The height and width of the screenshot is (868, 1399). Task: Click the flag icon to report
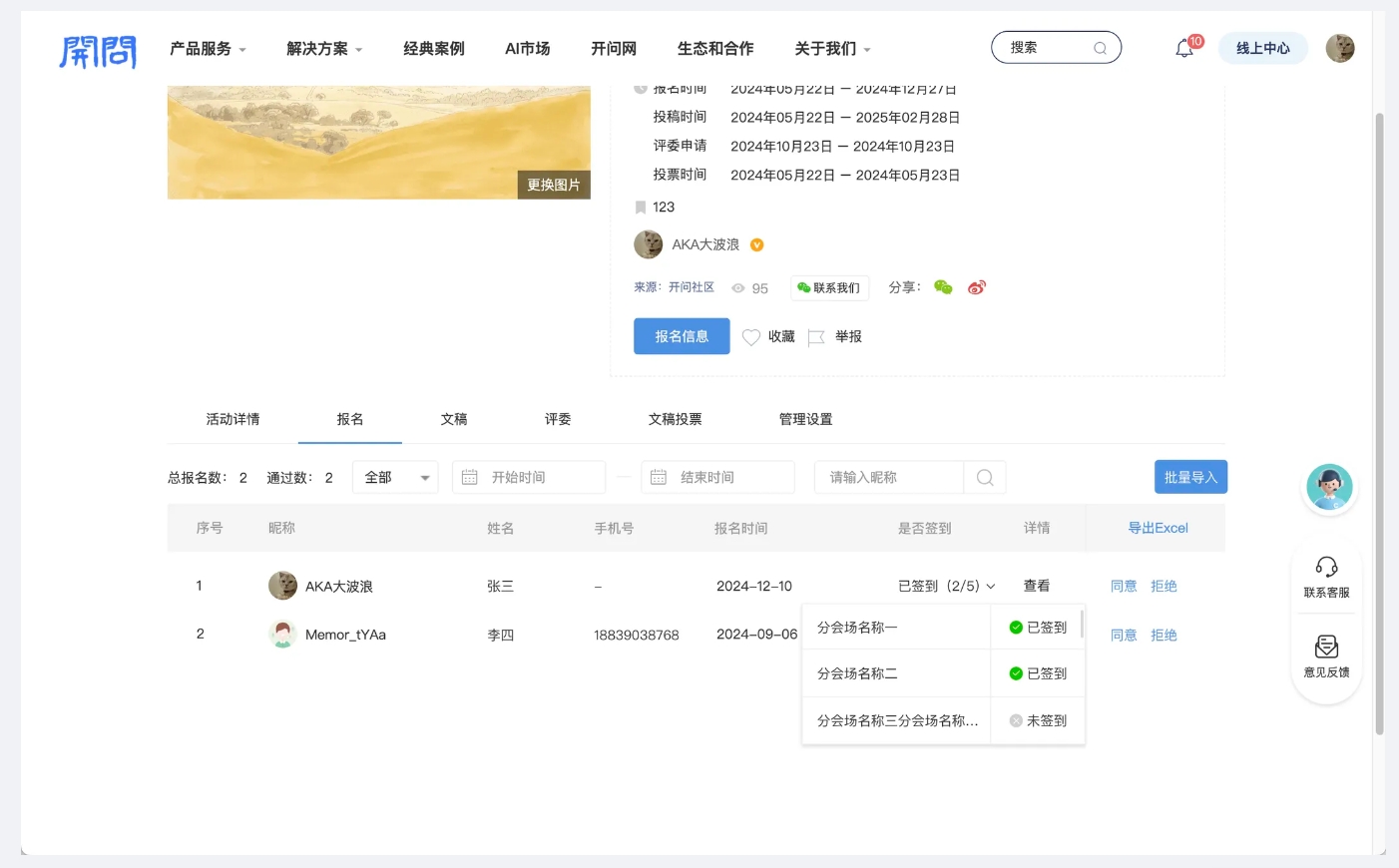coord(816,337)
